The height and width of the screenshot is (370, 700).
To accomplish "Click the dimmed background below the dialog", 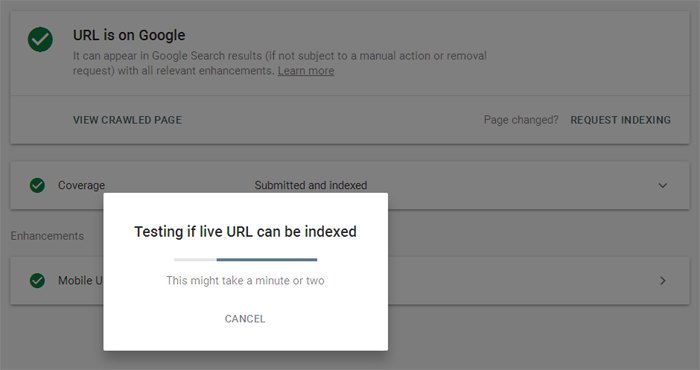I will pyautogui.click(x=246, y=361).
